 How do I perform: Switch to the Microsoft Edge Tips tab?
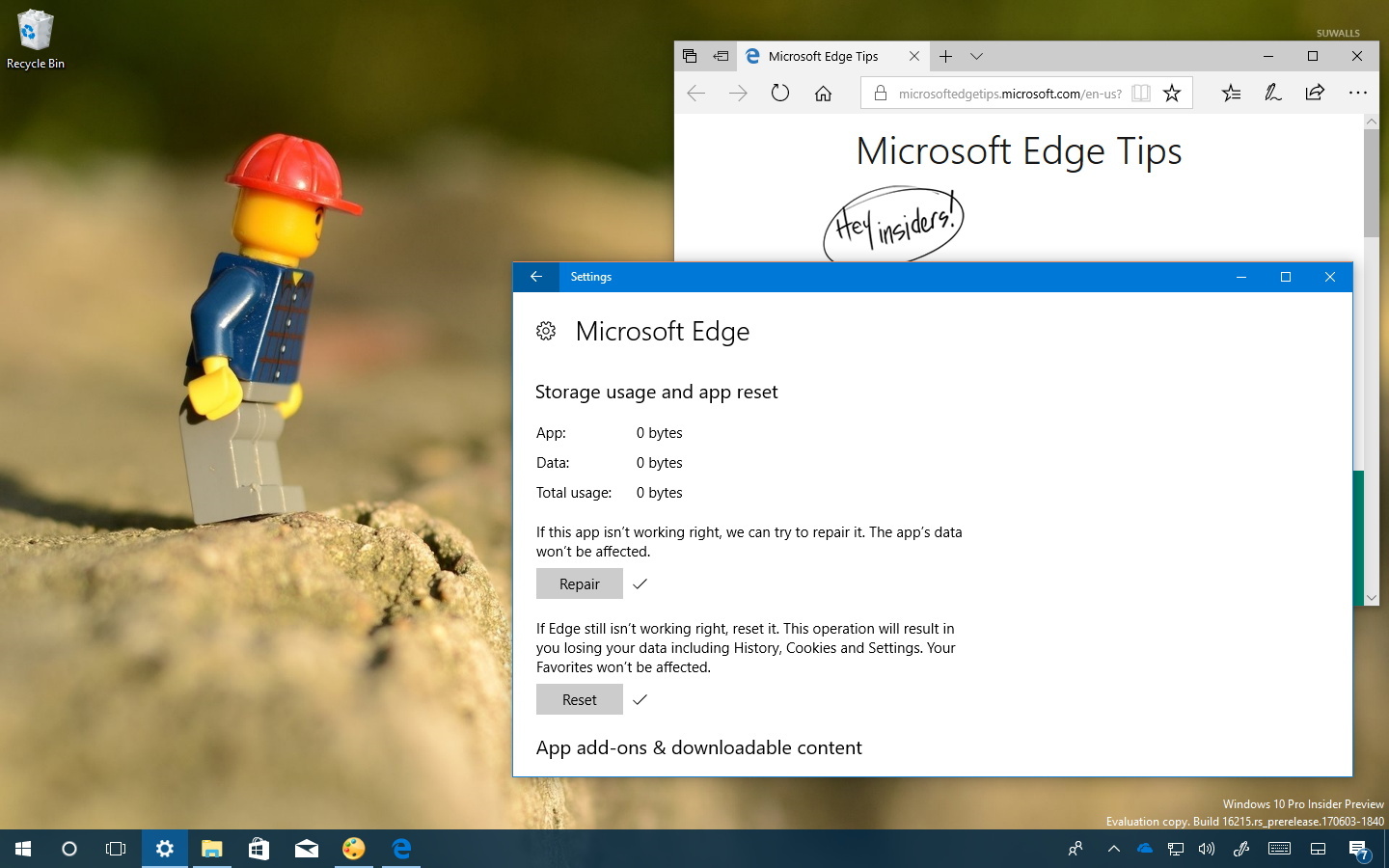[x=825, y=56]
